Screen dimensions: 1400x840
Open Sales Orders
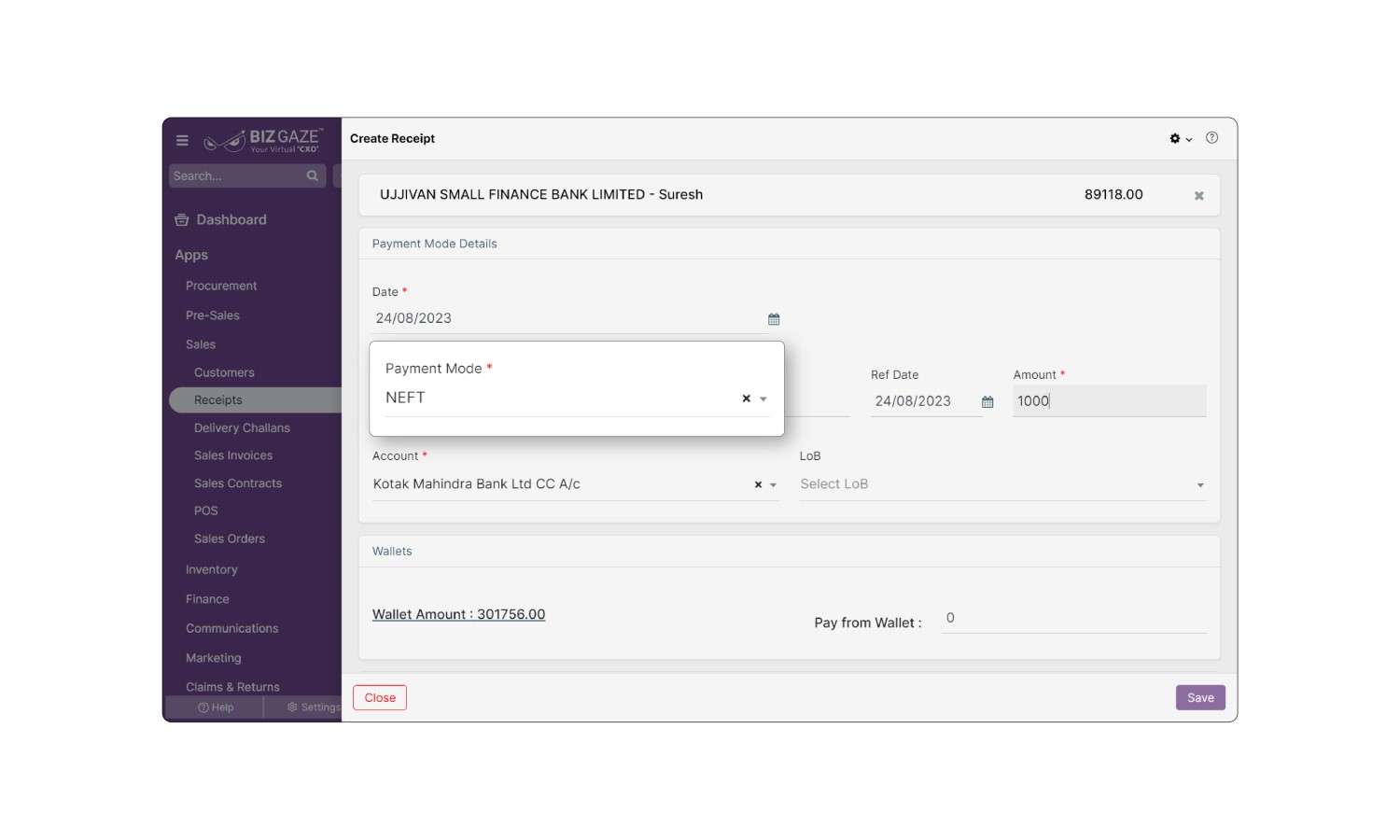click(x=230, y=539)
